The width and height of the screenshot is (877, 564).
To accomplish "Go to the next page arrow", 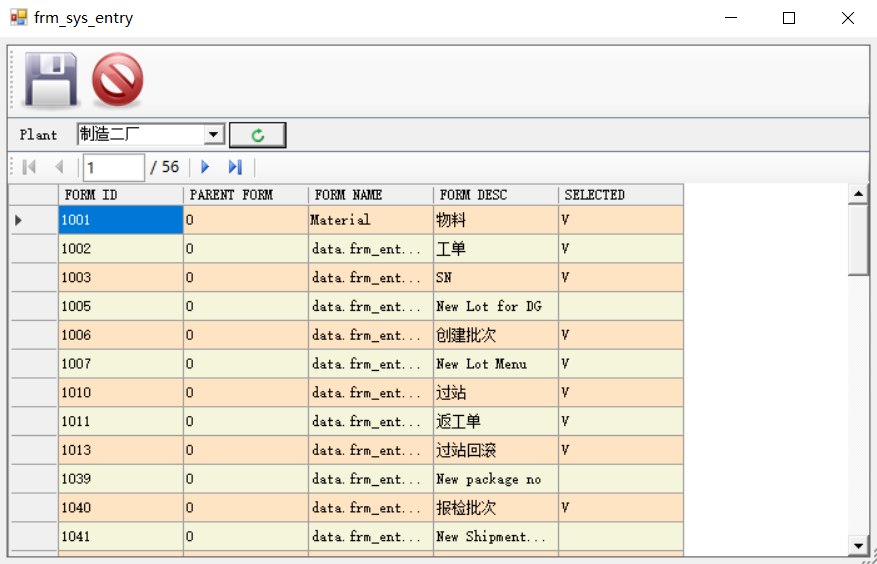I will coord(206,167).
